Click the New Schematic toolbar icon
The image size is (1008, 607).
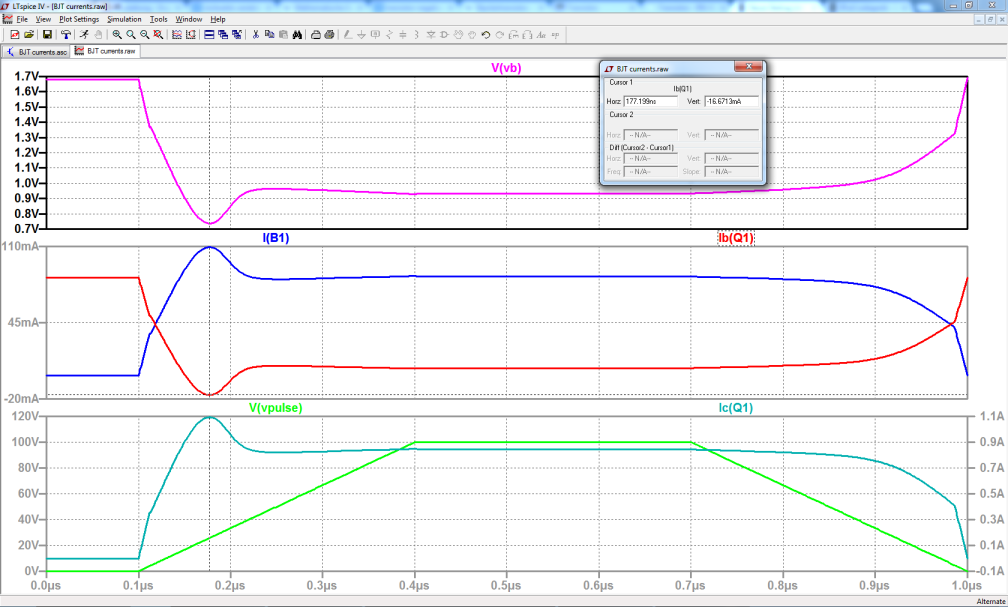pos(14,34)
